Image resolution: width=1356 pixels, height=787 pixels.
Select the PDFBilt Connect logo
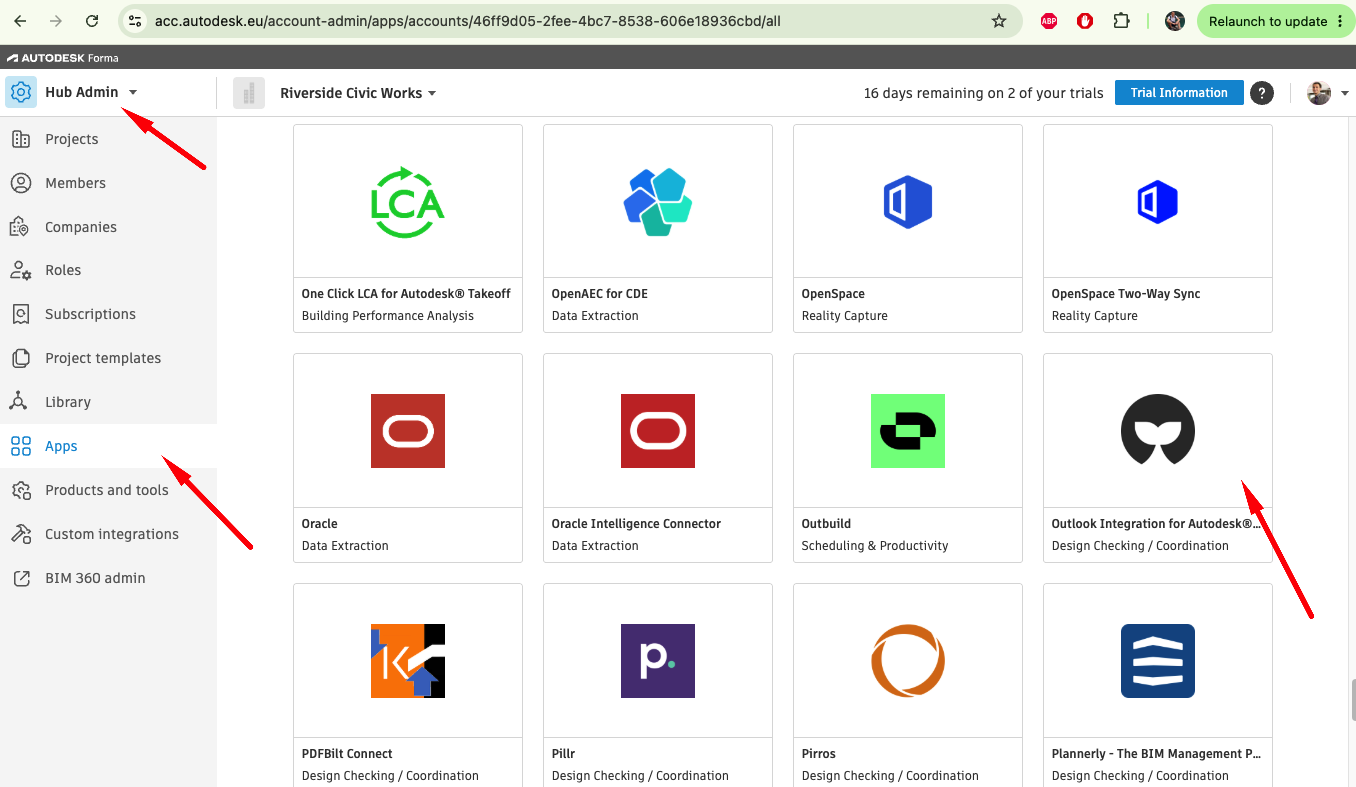408,661
